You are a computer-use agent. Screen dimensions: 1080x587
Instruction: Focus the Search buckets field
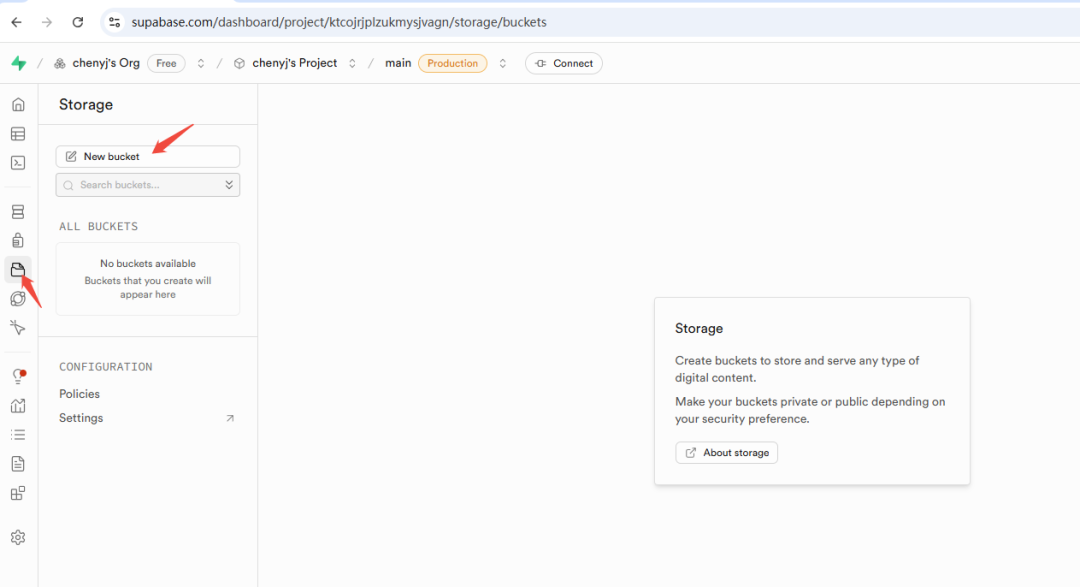(147, 185)
